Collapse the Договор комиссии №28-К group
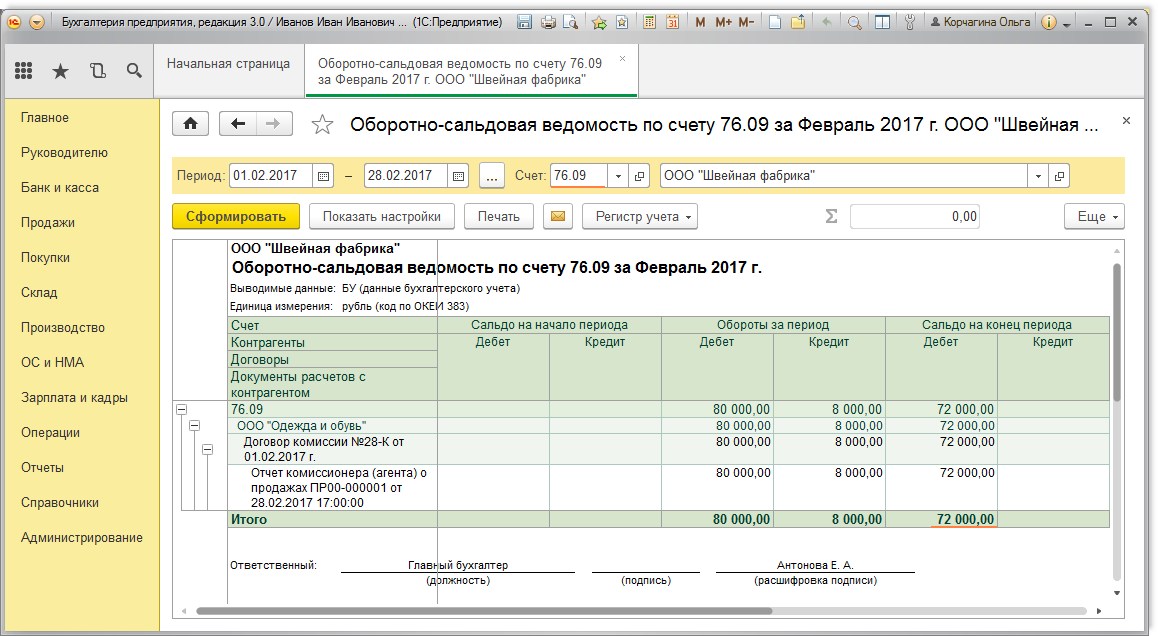 (207, 450)
